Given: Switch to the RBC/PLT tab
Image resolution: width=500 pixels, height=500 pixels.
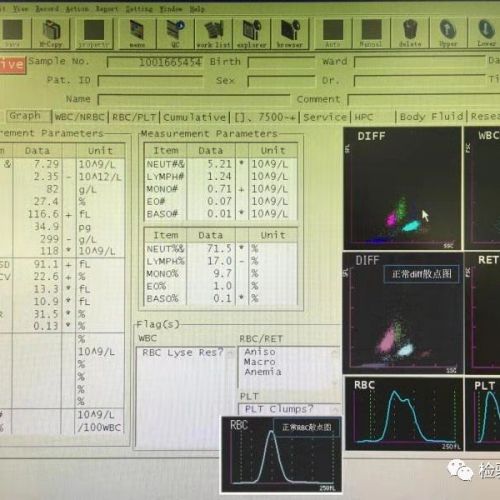Looking at the screenshot, I should click(134, 117).
